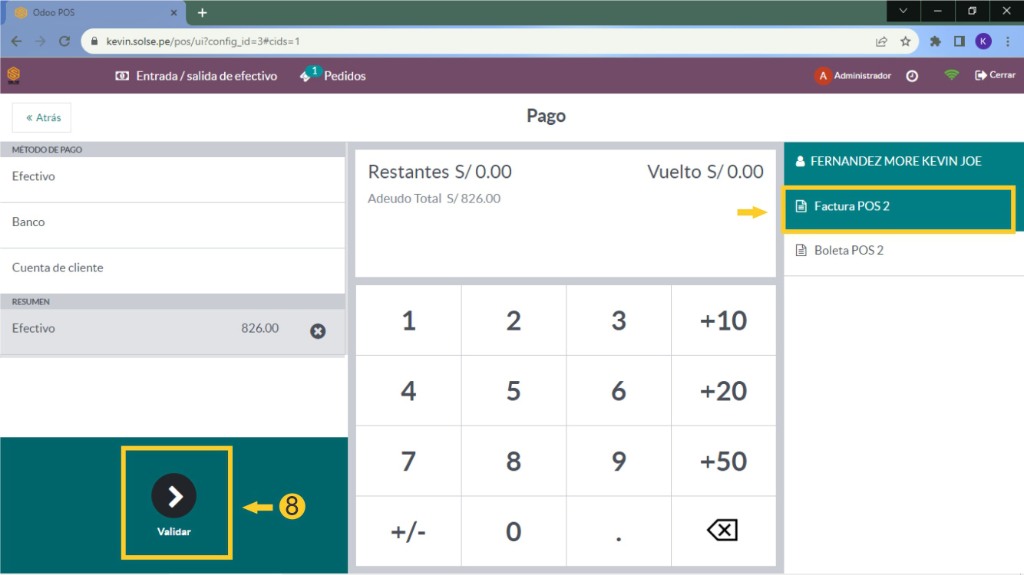Click the WiFi connection status icon
This screenshot has height=575, width=1024.
(951, 76)
